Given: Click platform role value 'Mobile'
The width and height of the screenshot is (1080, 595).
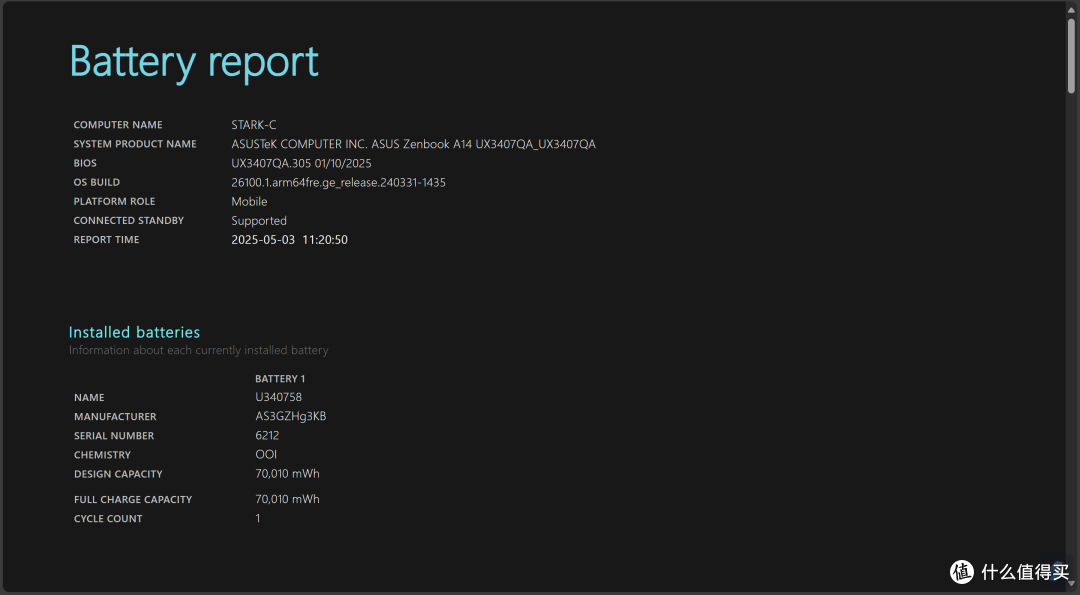Looking at the screenshot, I should pyautogui.click(x=249, y=202).
